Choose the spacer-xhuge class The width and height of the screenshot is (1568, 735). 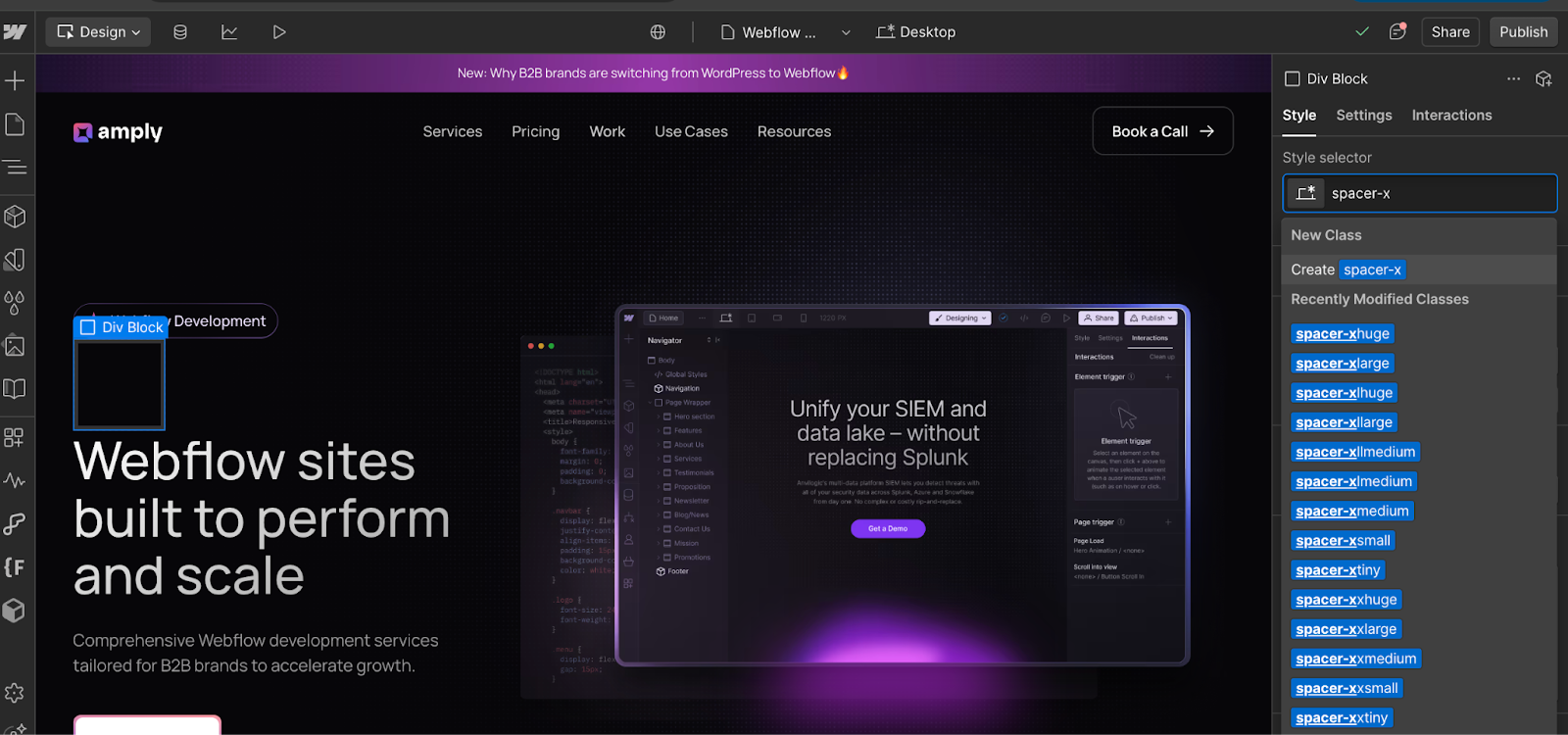pos(1343,334)
